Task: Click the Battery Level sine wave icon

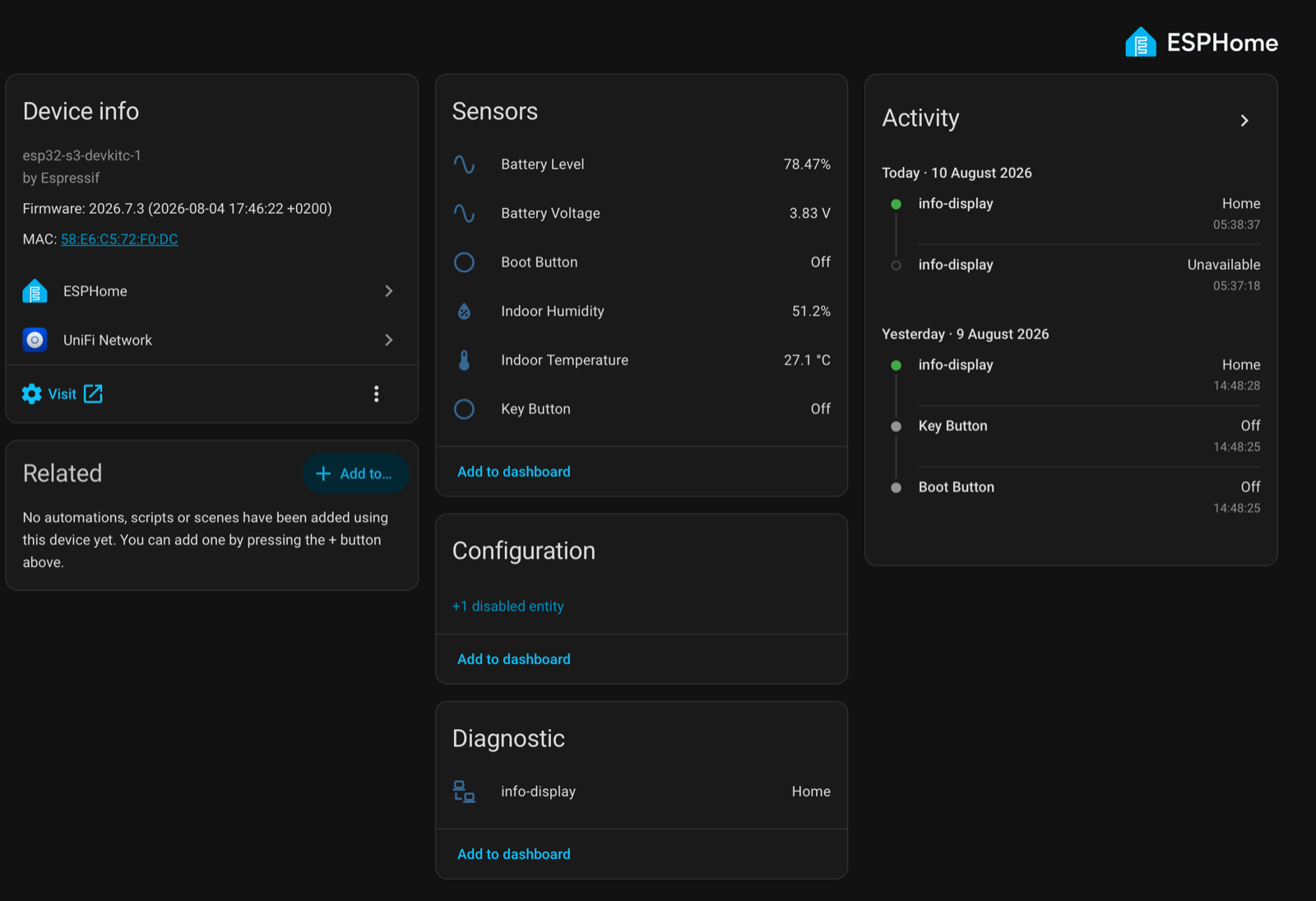Action: [464, 165]
